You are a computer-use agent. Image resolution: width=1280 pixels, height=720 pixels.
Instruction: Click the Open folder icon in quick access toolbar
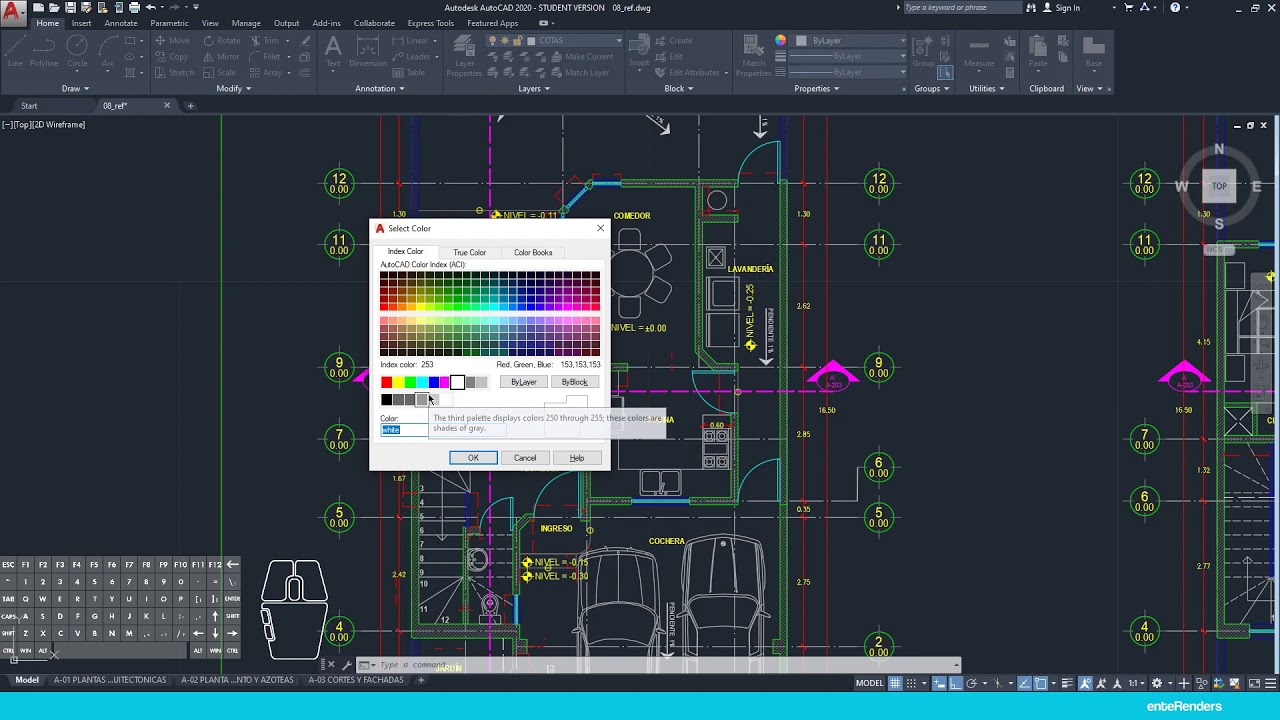54,8
